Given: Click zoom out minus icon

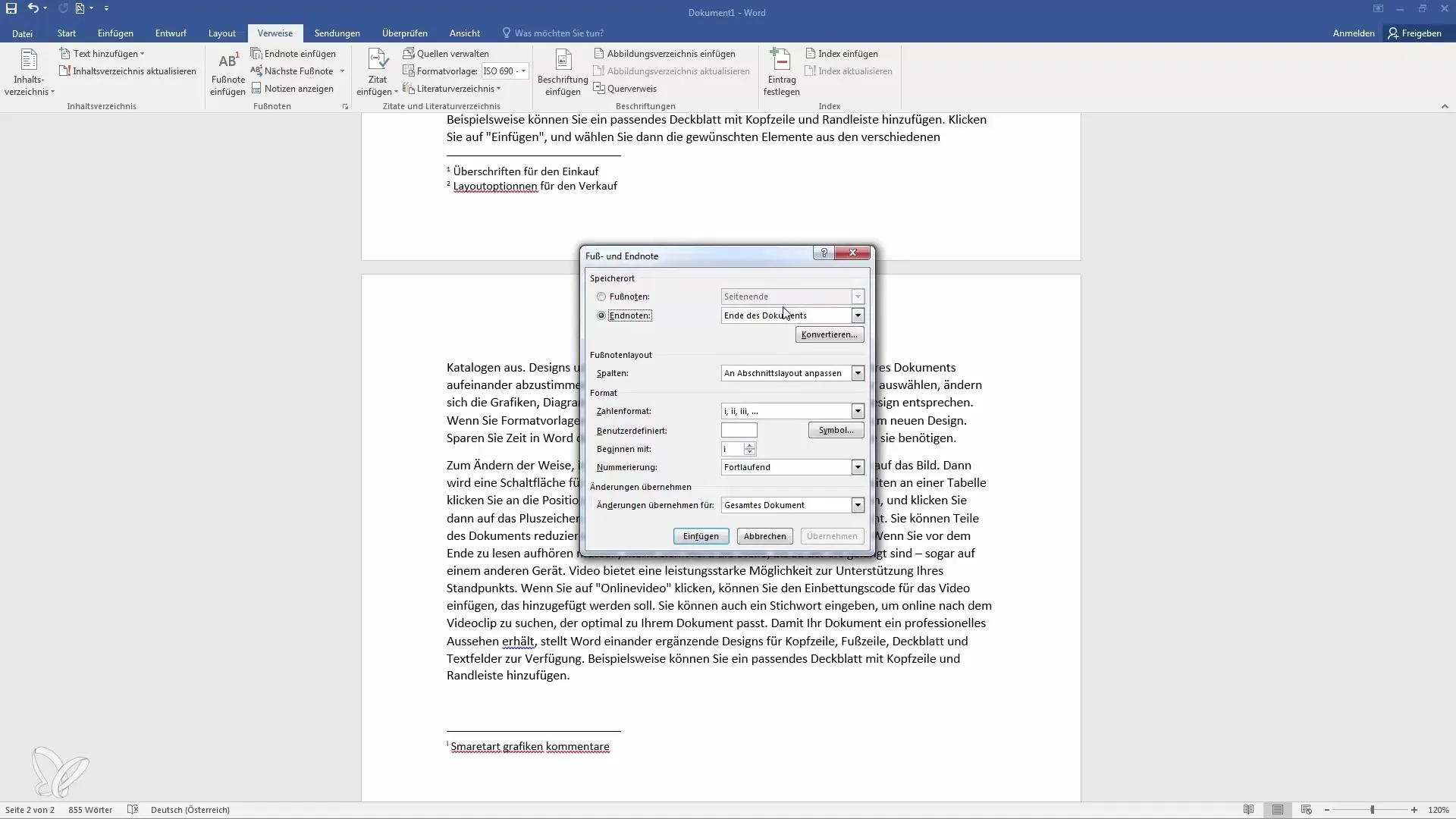Looking at the screenshot, I should click(x=1327, y=810).
